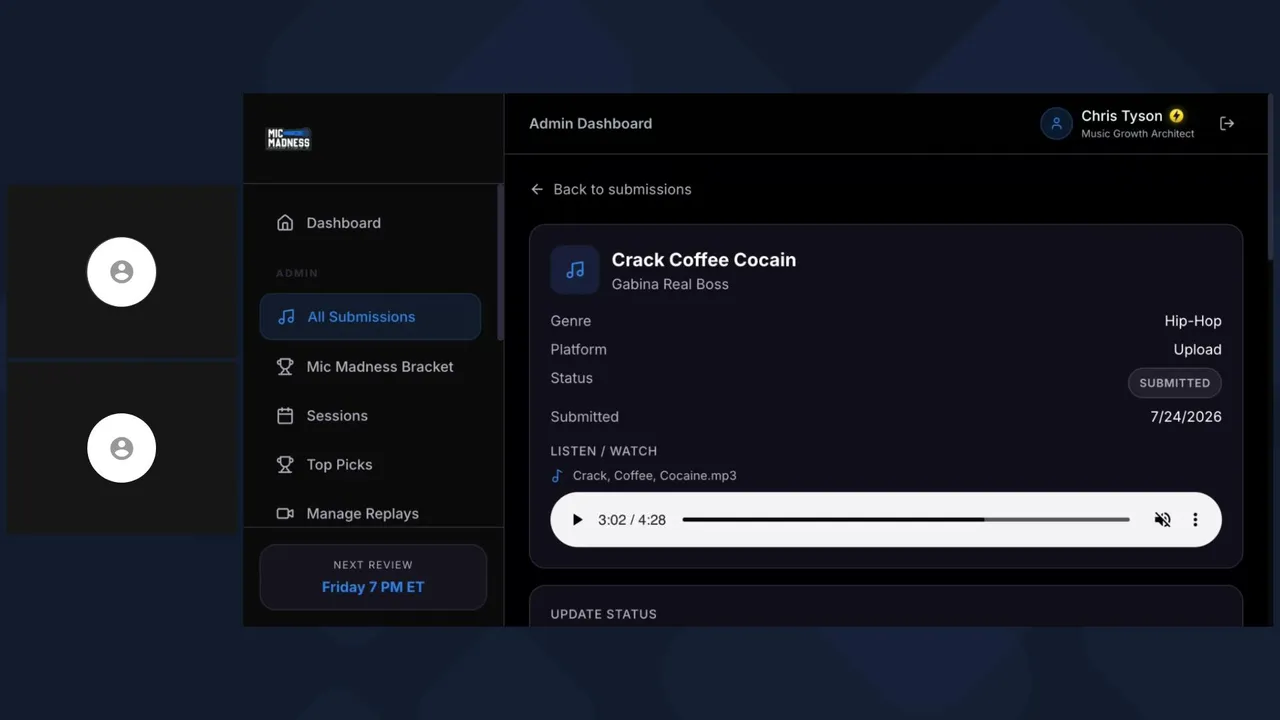1280x720 pixels.
Task: Click the LISTEN / WATCH label
Action: (x=604, y=451)
